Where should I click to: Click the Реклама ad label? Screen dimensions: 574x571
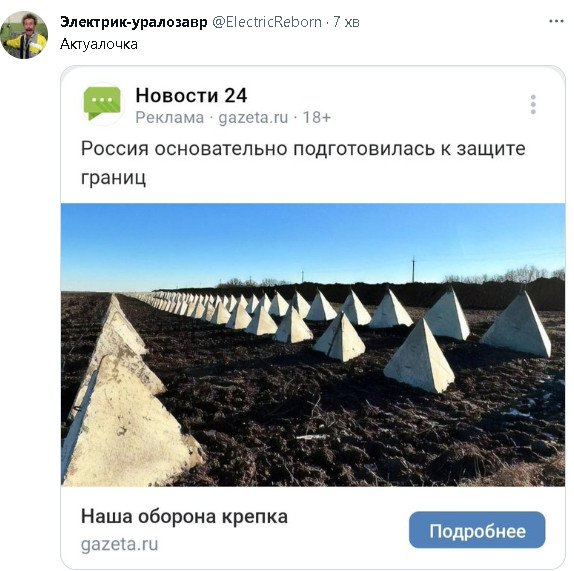pos(169,118)
